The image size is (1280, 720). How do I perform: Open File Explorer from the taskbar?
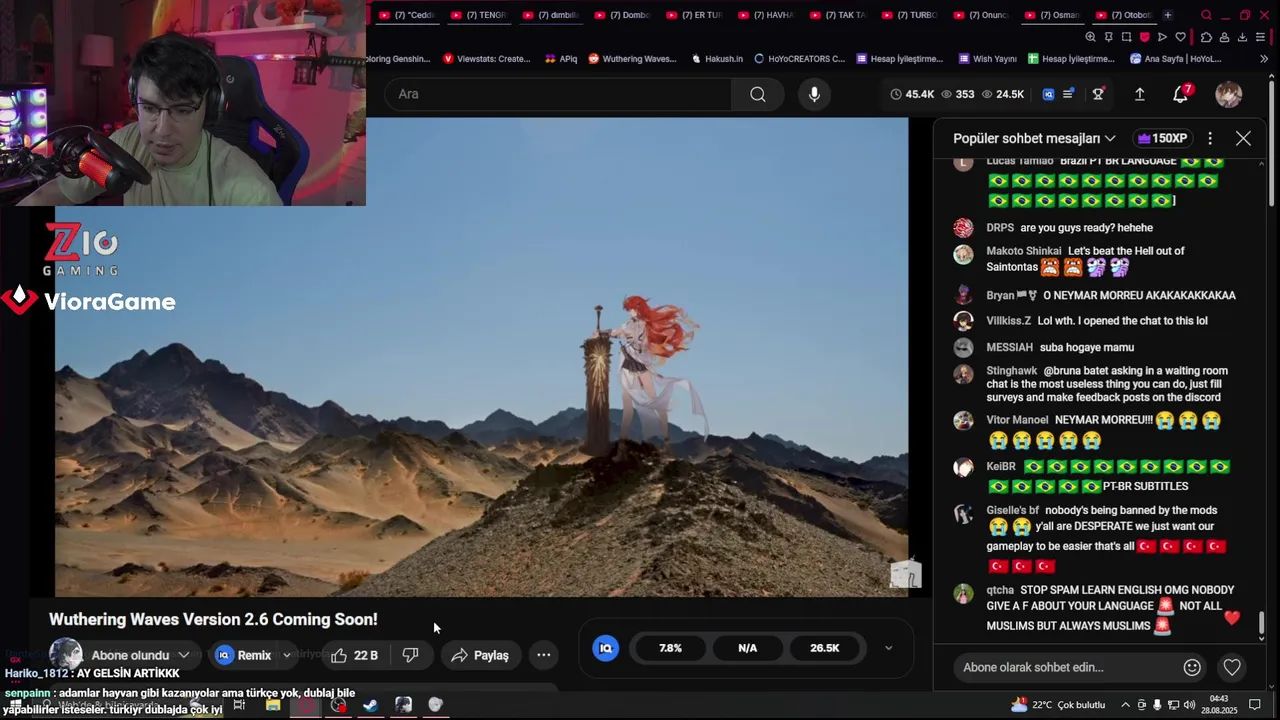coord(272,705)
